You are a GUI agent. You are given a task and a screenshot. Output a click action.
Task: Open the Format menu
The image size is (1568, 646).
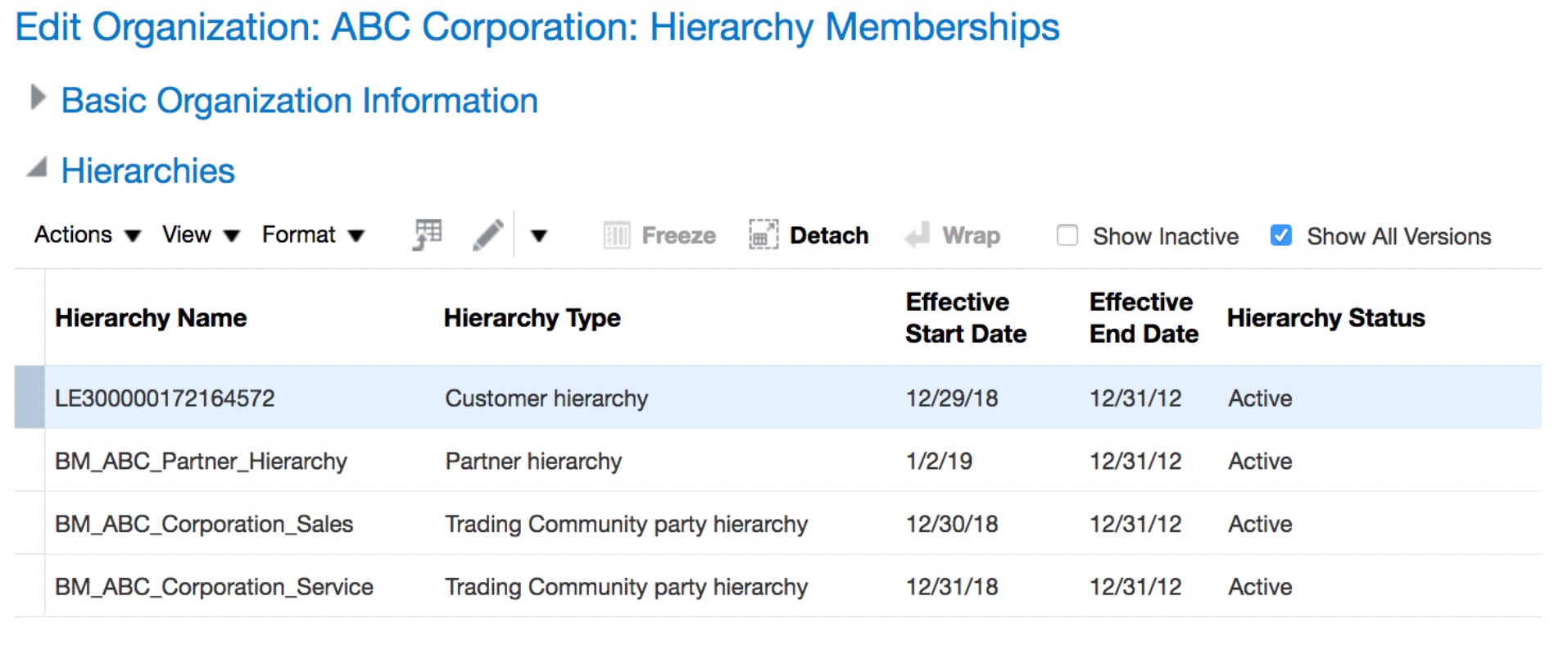(312, 235)
